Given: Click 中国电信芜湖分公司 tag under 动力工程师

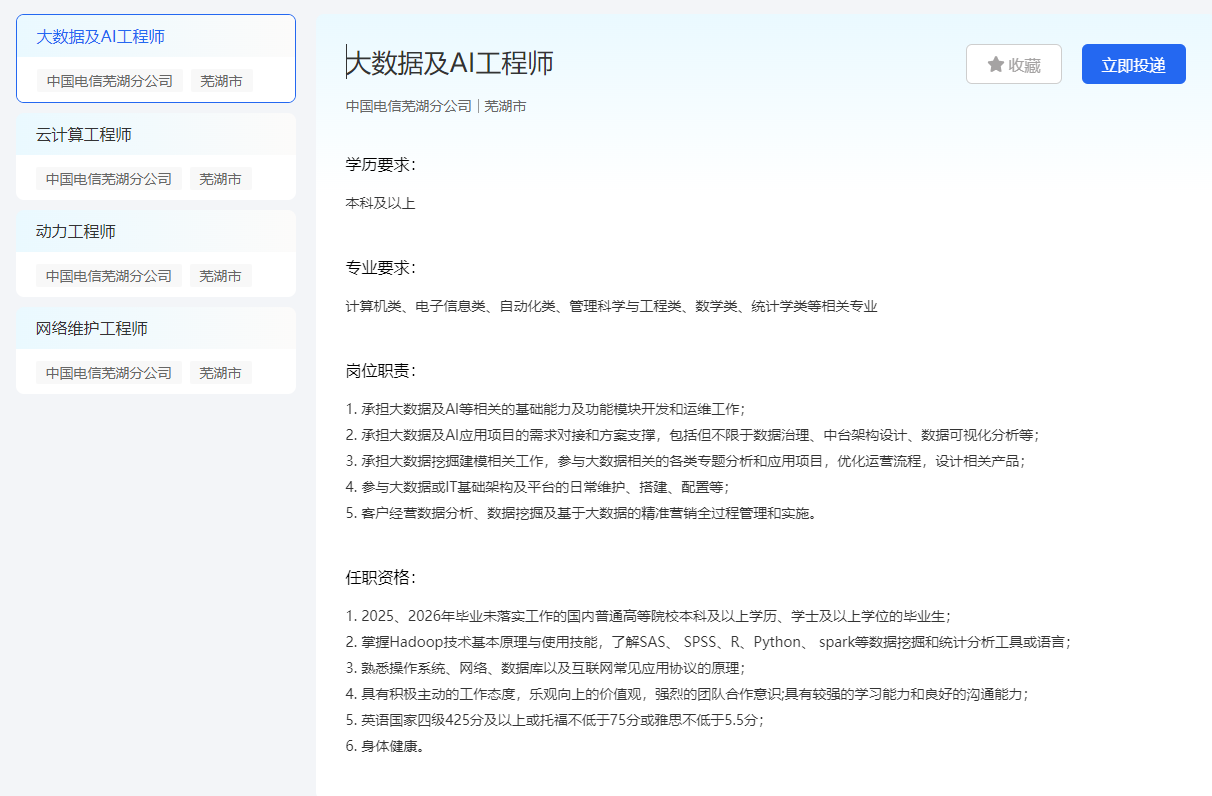Looking at the screenshot, I should 107,275.
